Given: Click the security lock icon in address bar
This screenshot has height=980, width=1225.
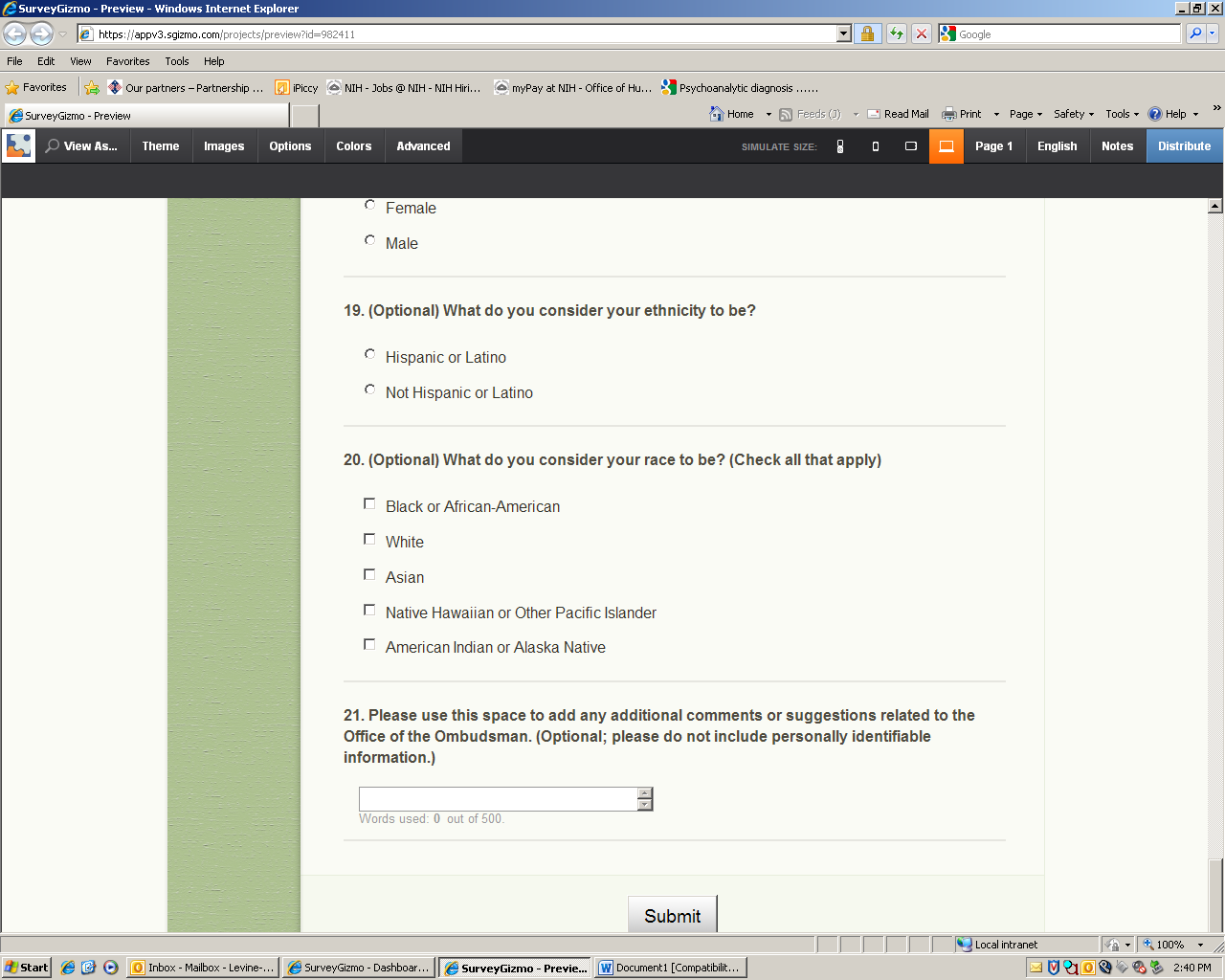Looking at the screenshot, I should [x=868, y=33].
